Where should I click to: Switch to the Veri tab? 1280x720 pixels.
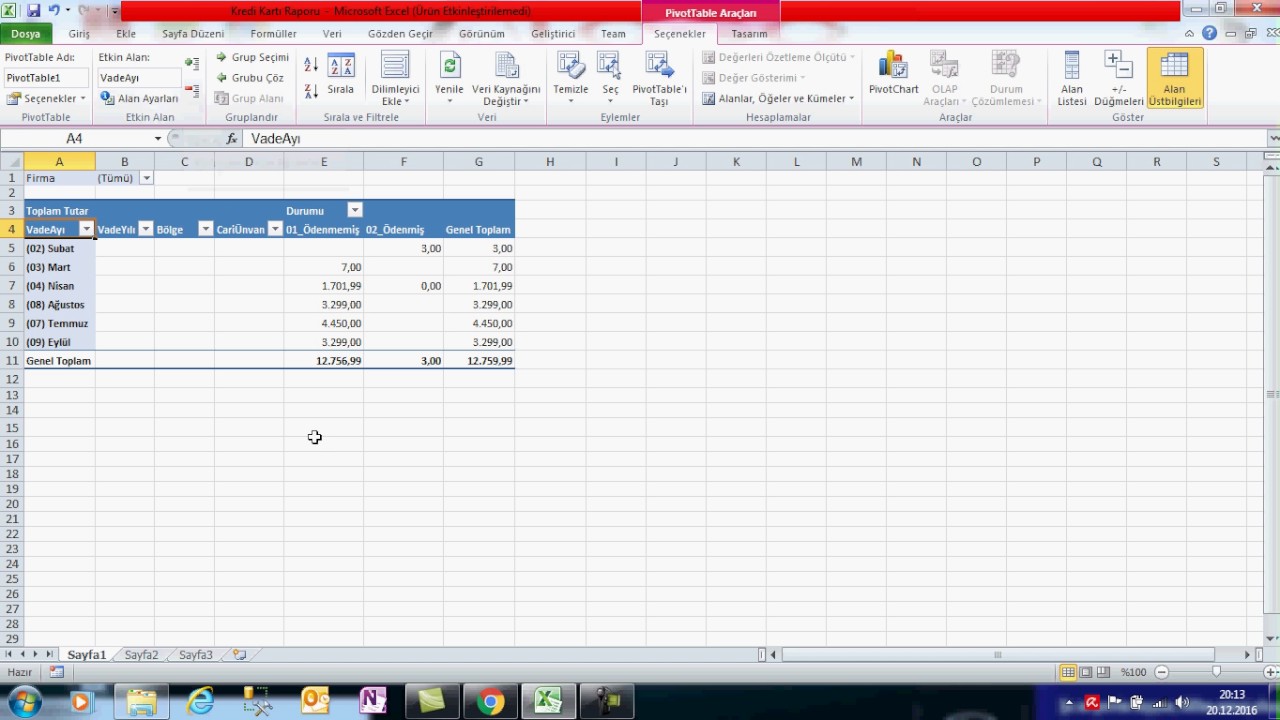coord(332,33)
